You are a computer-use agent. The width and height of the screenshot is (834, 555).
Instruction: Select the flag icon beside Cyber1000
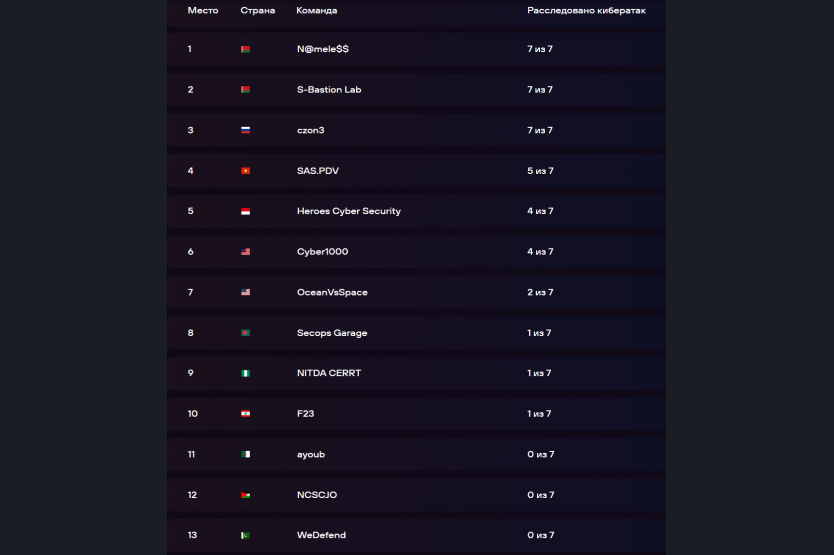tap(245, 252)
